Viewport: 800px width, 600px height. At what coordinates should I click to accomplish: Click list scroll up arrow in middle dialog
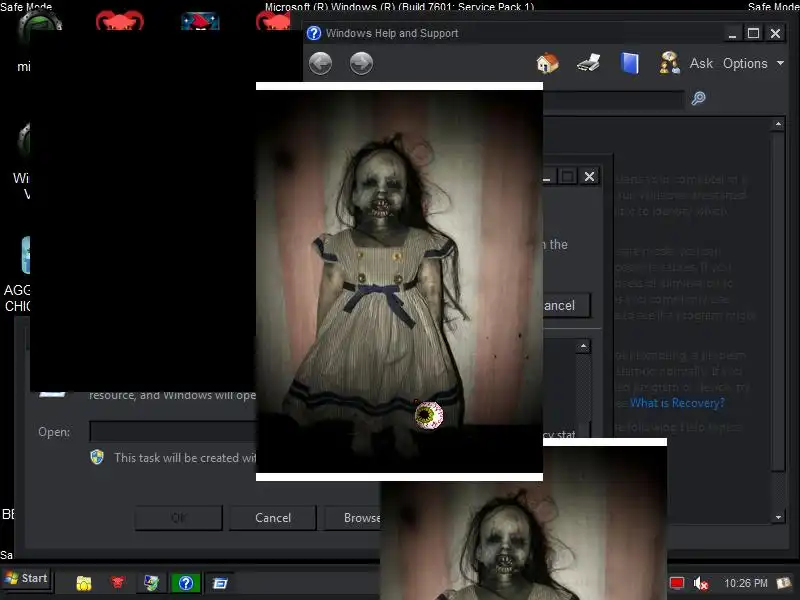(x=583, y=347)
